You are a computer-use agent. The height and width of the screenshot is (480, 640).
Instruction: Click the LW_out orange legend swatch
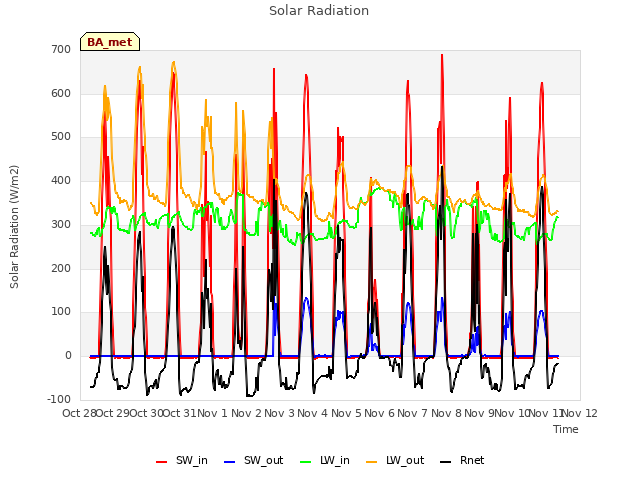pos(372,462)
